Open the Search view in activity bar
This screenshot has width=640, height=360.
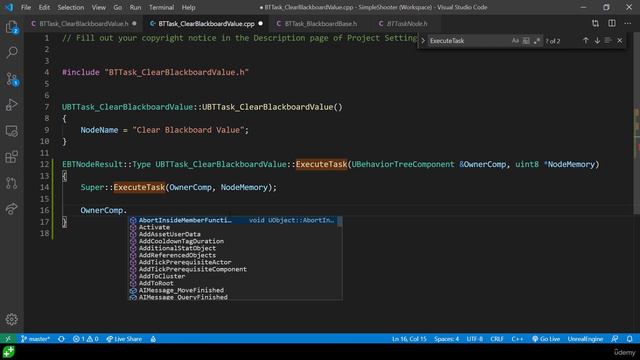[x=12, y=52]
